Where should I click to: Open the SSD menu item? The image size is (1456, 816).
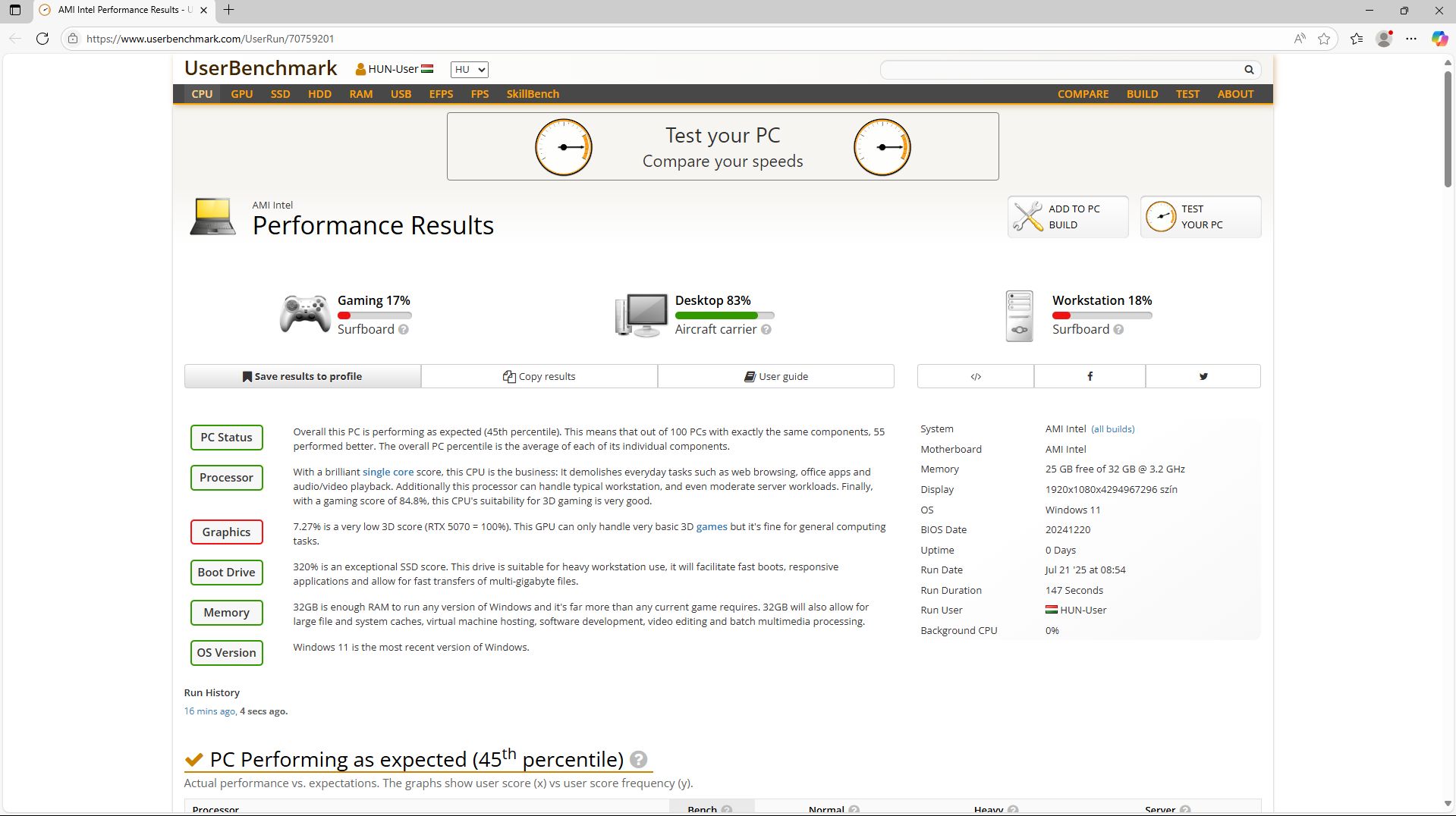click(280, 94)
